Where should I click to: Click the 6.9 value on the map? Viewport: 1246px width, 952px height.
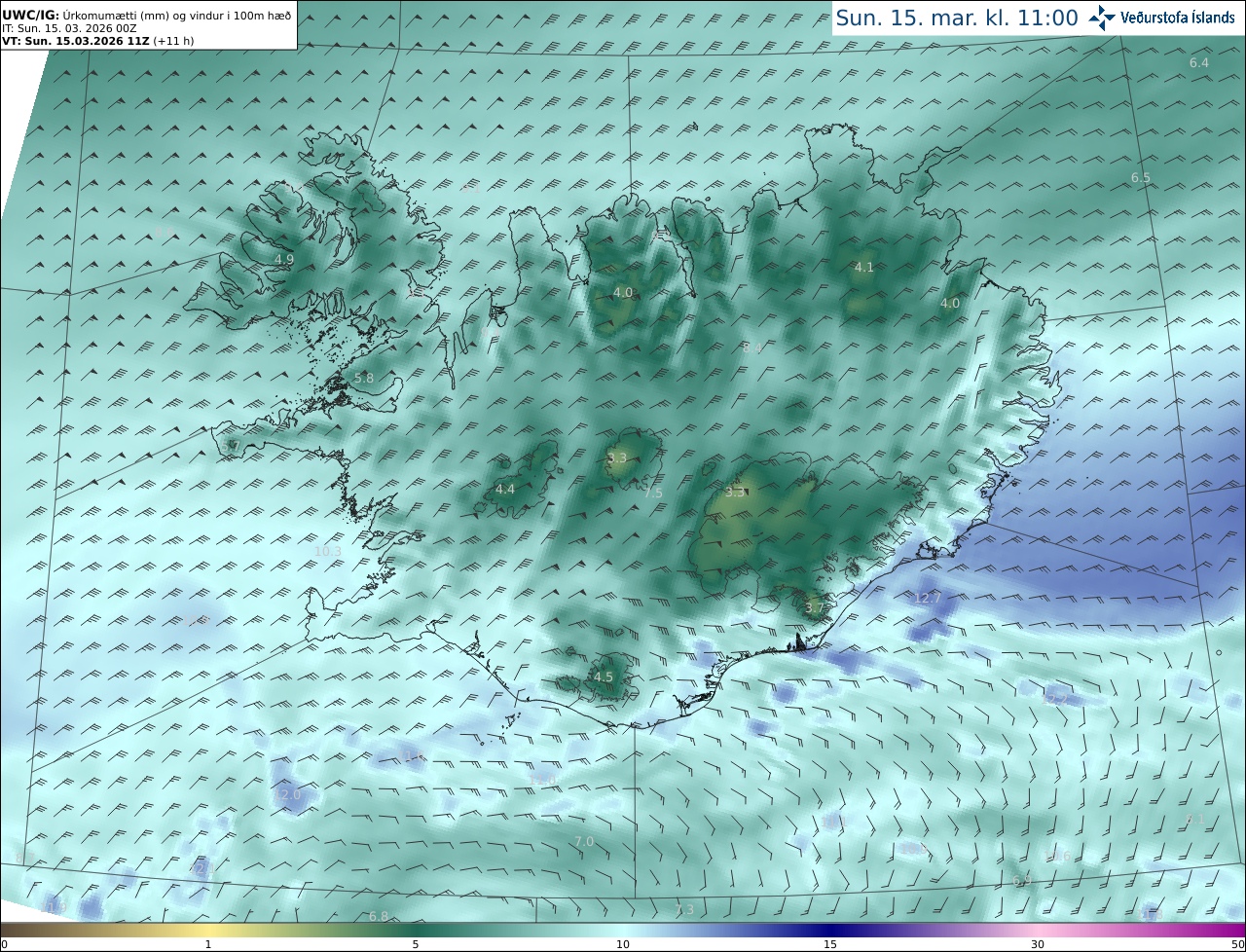tap(1022, 881)
